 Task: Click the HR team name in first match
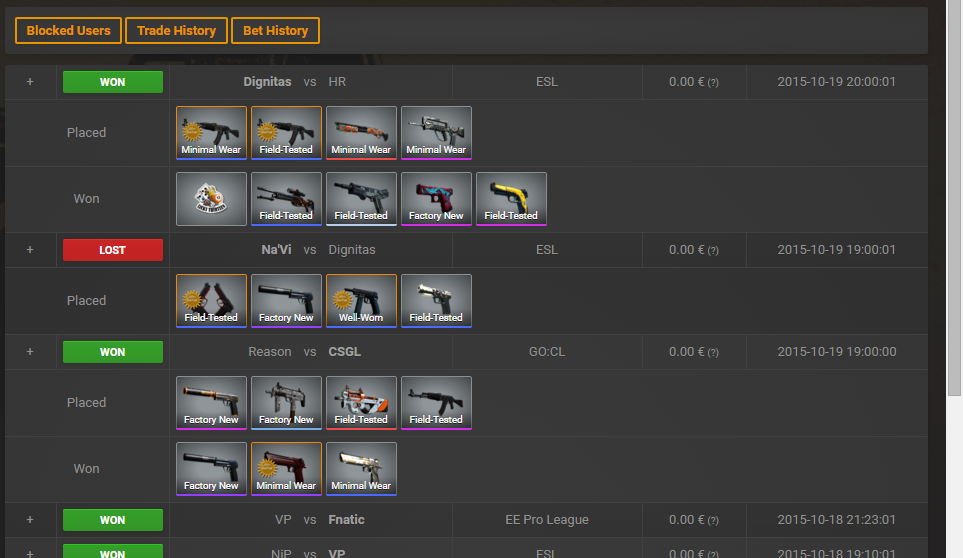pos(337,82)
